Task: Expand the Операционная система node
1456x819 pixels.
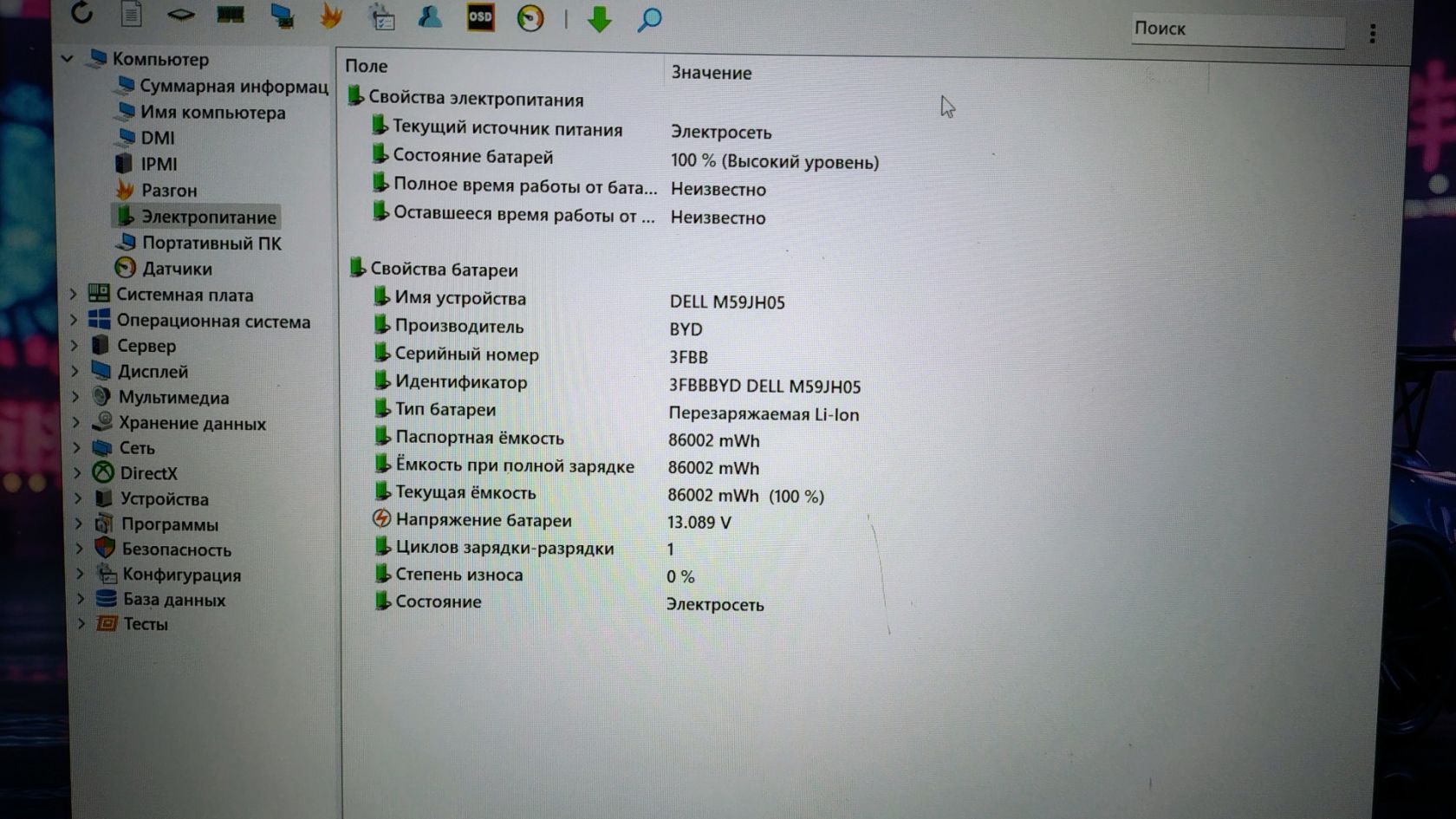Action: pos(74,321)
